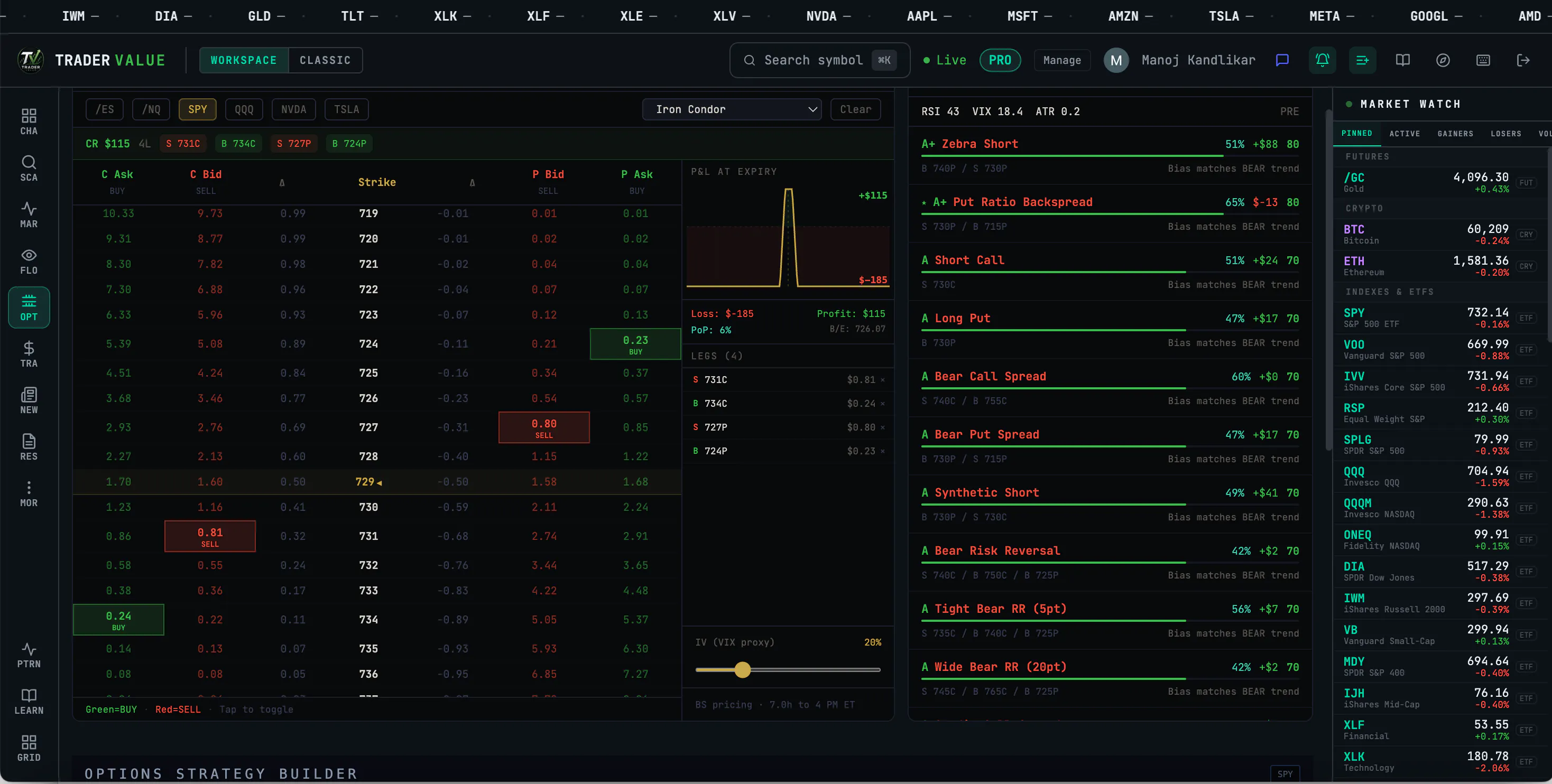This screenshot has width=1552, height=784.
Task: Open the SCA scanner sidebar icon
Action: pyautogui.click(x=29, y=168)
